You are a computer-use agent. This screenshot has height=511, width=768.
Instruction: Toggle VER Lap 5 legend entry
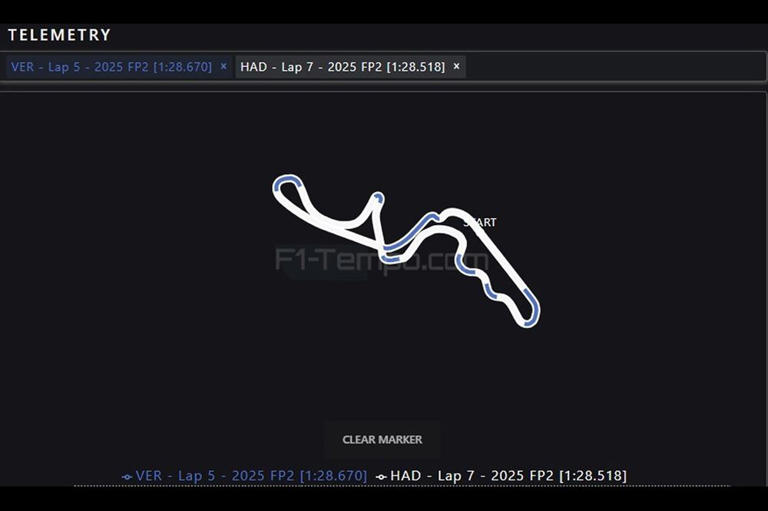pos(251,476)
